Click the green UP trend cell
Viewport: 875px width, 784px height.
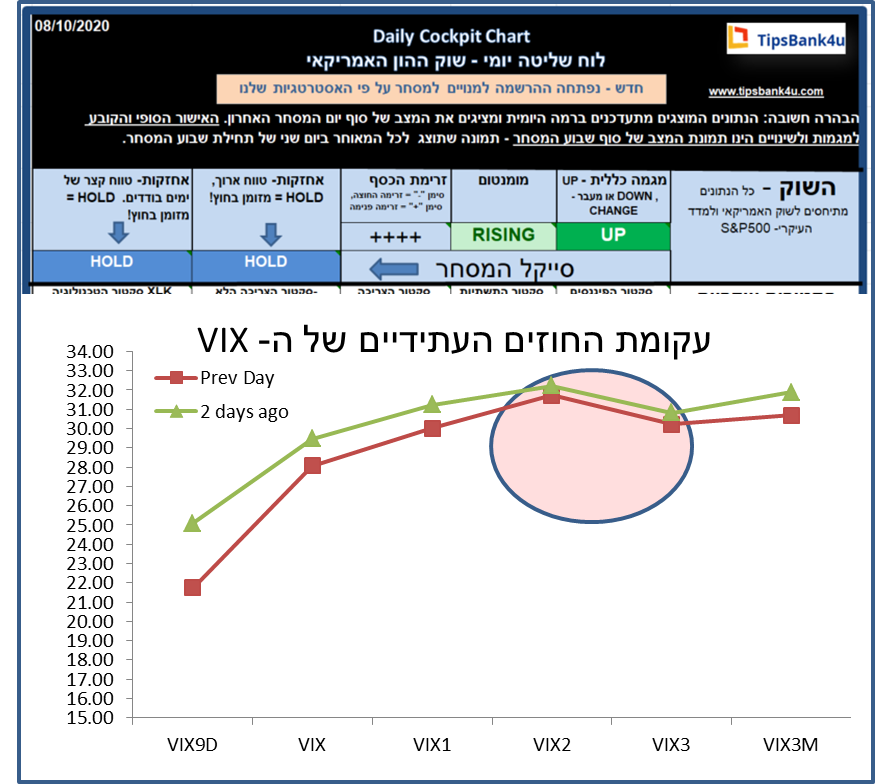(x=613, y=236)
